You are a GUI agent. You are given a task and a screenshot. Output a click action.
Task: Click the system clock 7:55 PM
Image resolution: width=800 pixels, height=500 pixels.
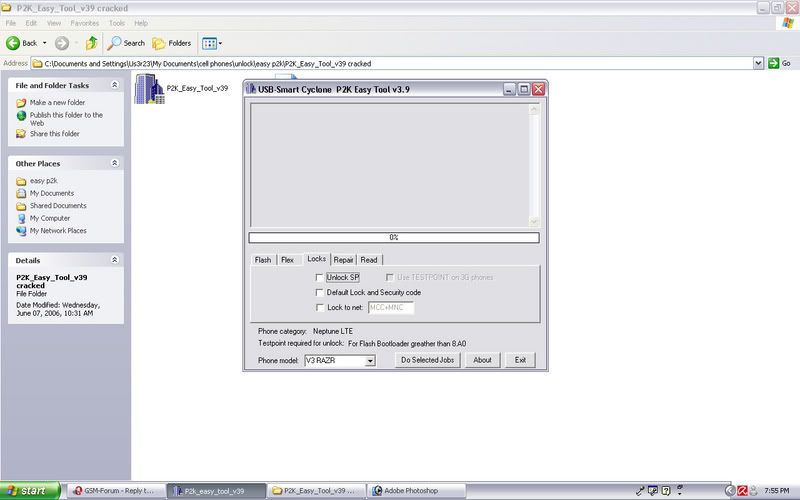point(777,491)
